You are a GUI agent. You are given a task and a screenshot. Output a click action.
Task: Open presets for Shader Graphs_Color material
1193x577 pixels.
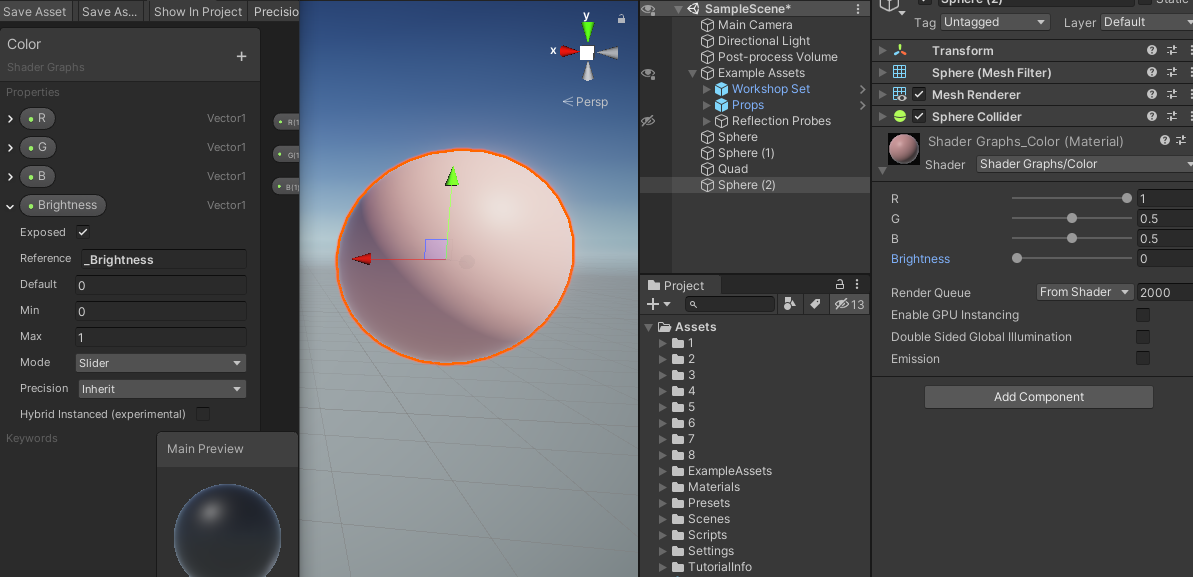coord(1182,141)
